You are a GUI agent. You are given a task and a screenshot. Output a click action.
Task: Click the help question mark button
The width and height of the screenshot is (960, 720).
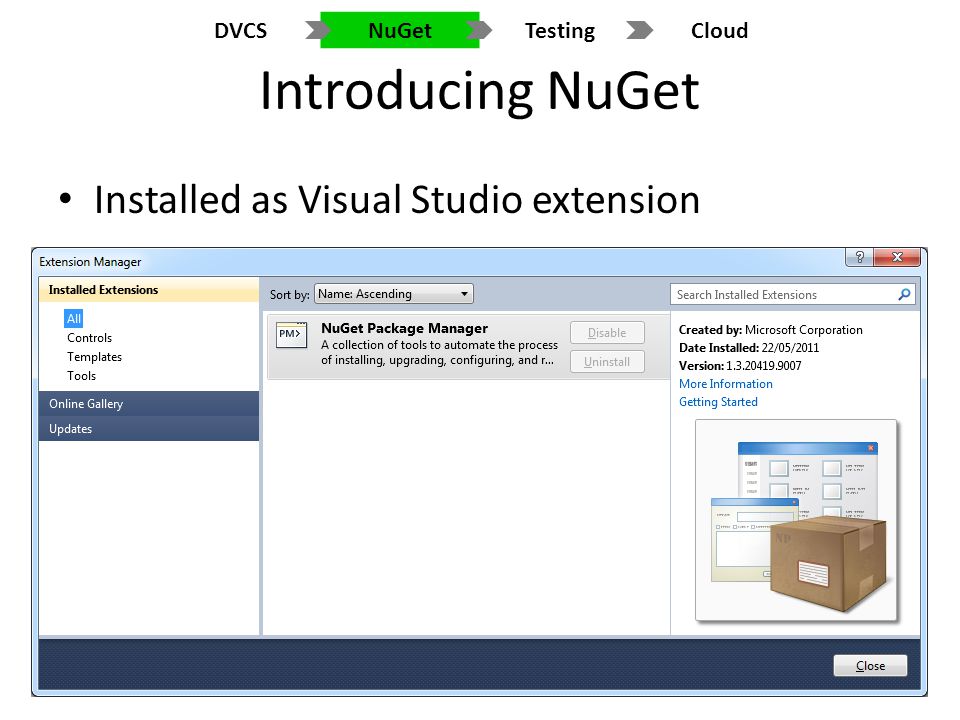tap(860, 257)
